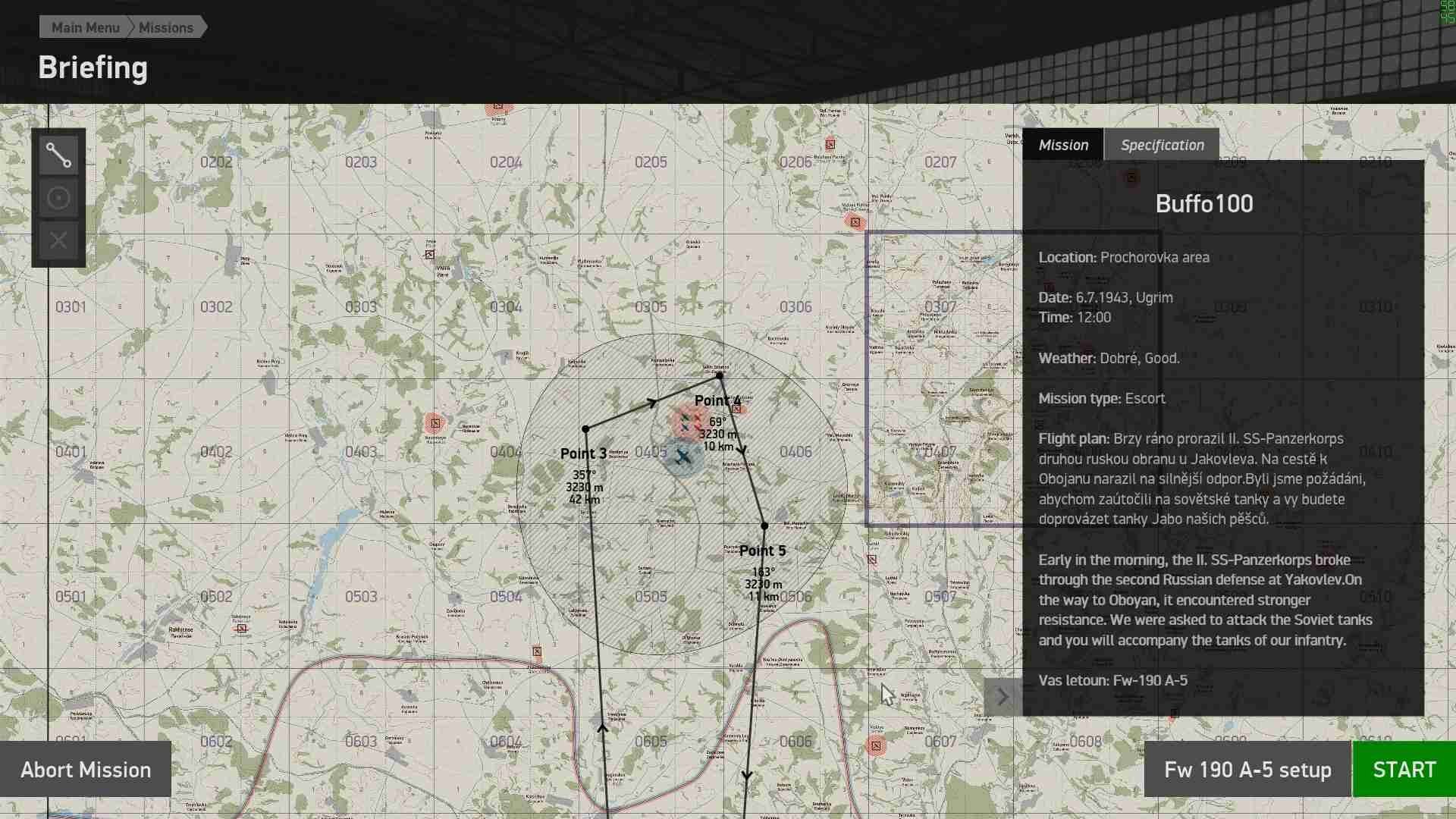Click the red enemy marker near grid 0403

[435, 422]
